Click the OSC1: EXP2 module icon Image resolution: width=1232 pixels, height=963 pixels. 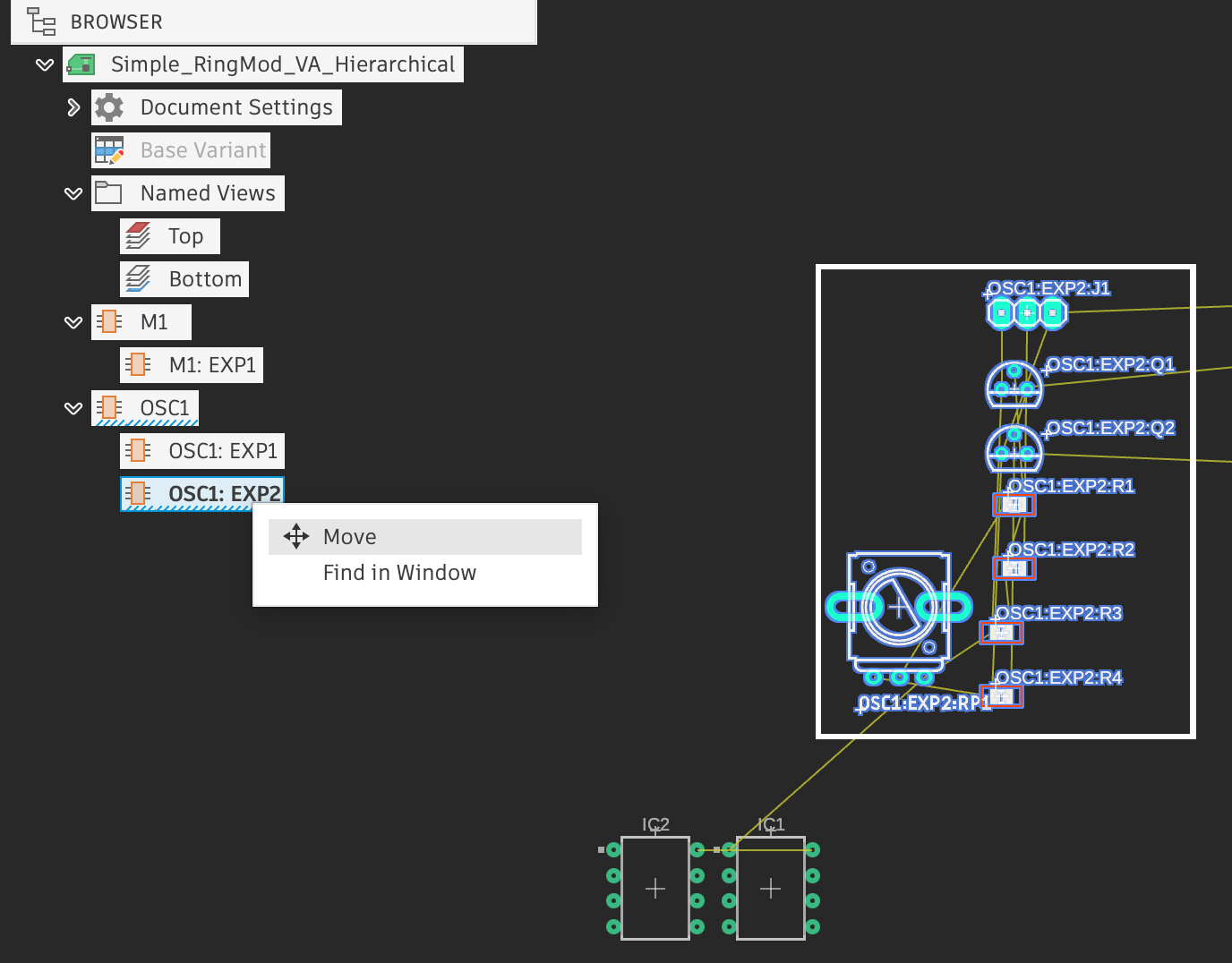(138, 493)
